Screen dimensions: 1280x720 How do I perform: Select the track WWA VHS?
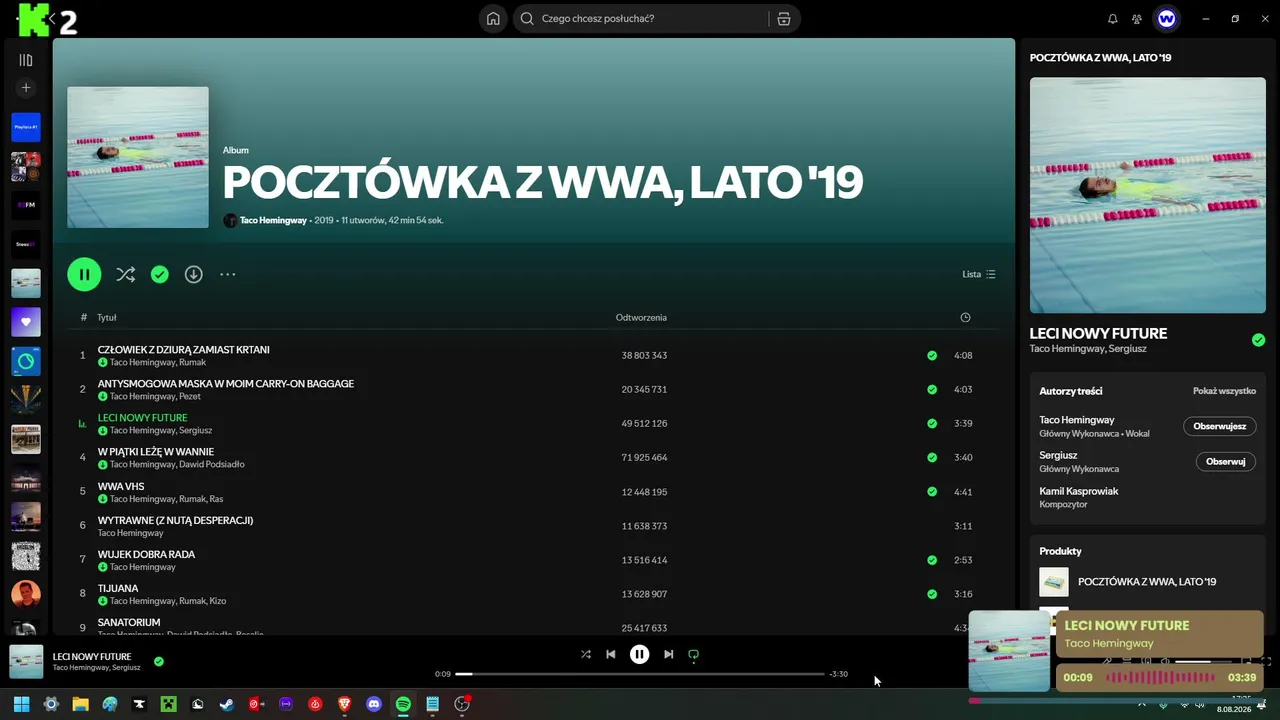[121, 486]
